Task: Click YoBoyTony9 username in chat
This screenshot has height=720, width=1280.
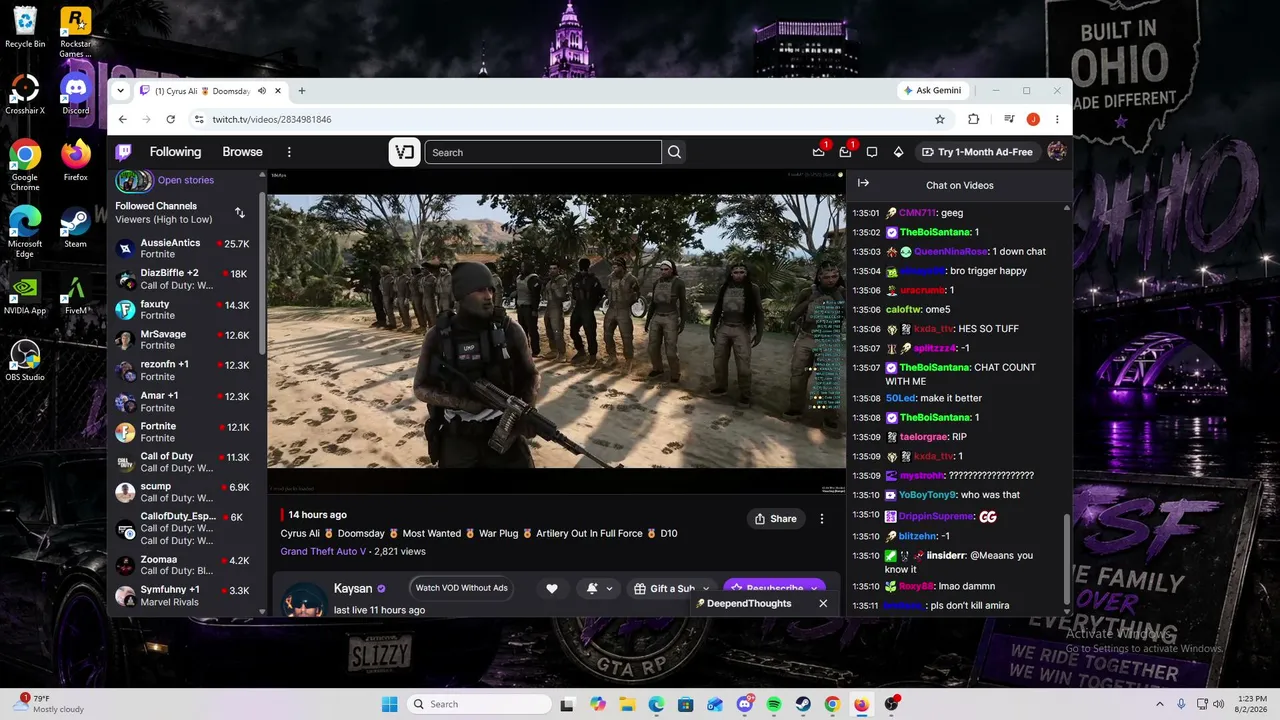Action: point(927,495)
